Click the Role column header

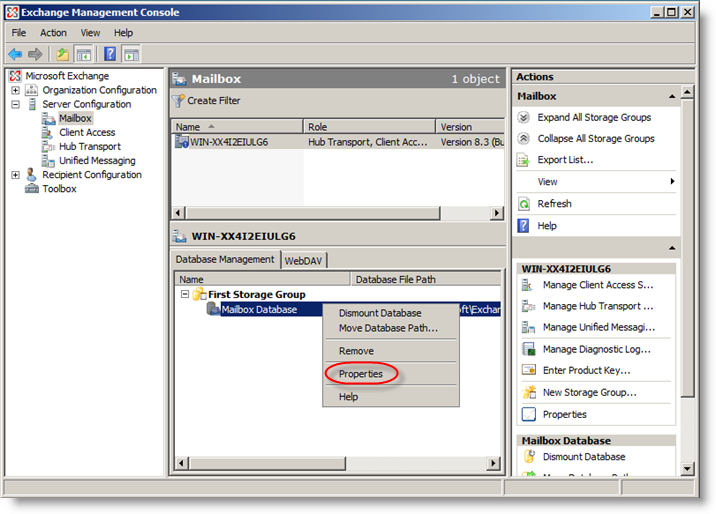coord(369,126)
